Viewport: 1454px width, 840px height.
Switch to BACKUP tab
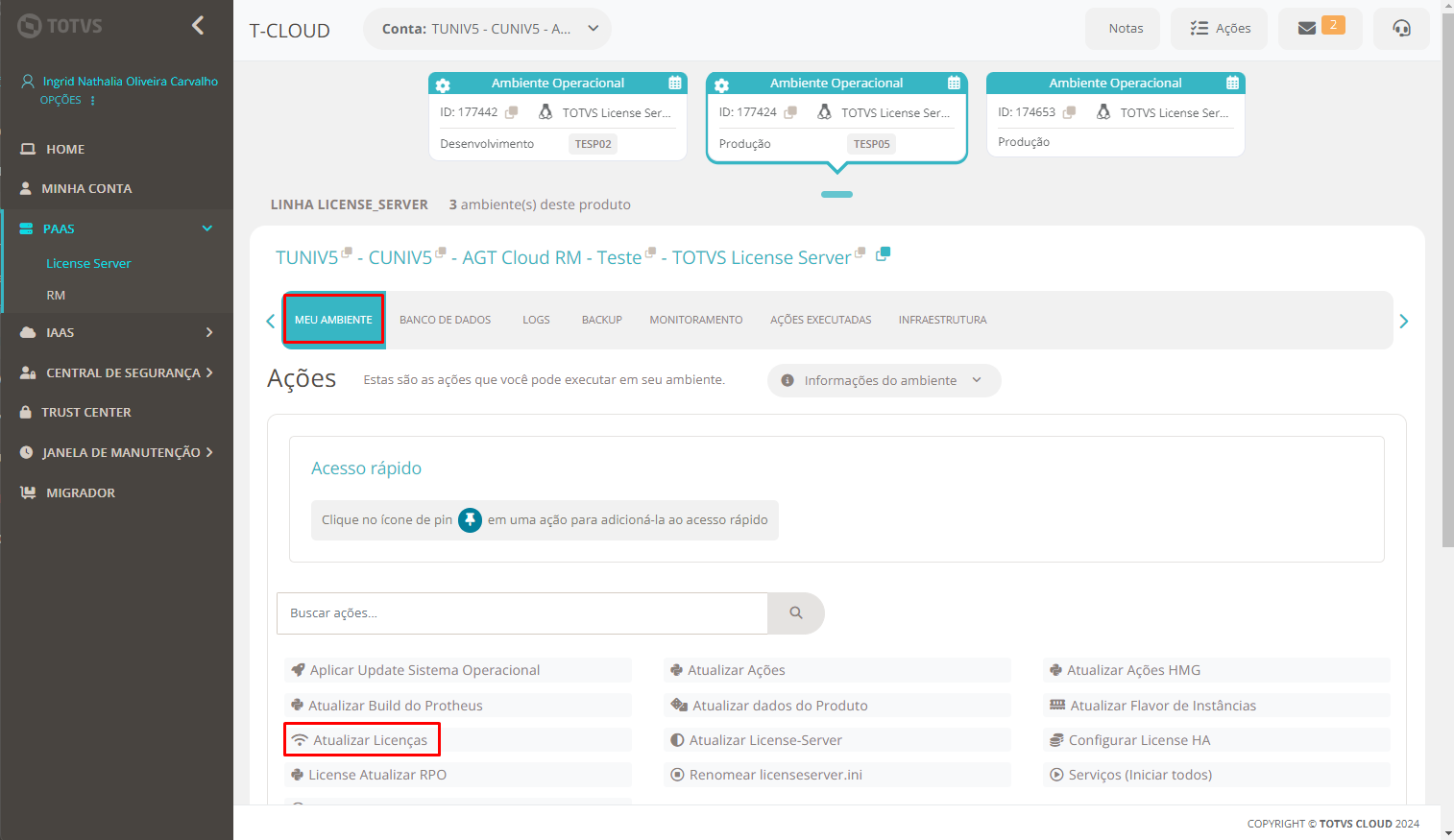(x=602, y=320)
